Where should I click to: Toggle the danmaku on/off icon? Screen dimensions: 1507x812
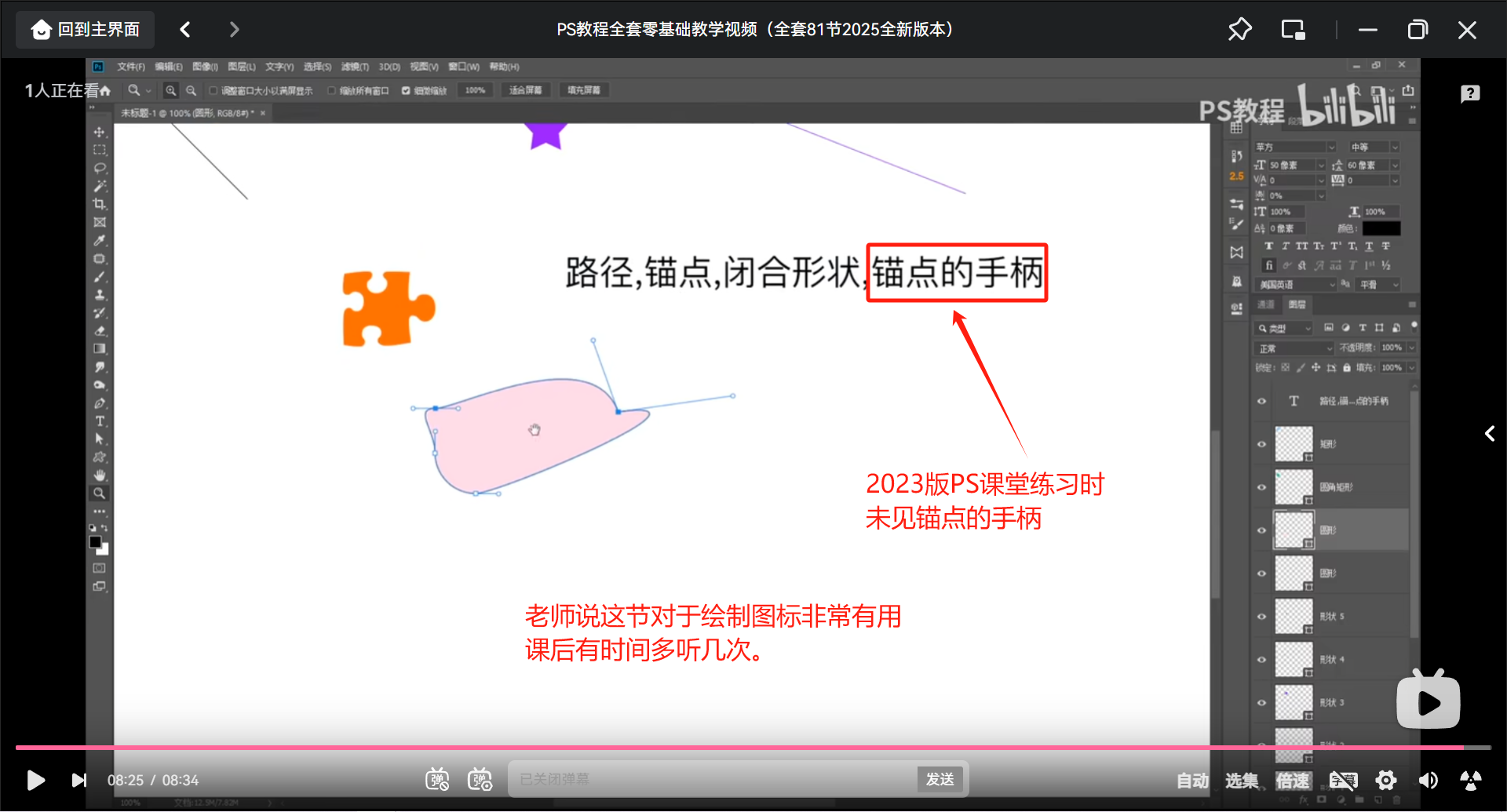coord(437,780)
